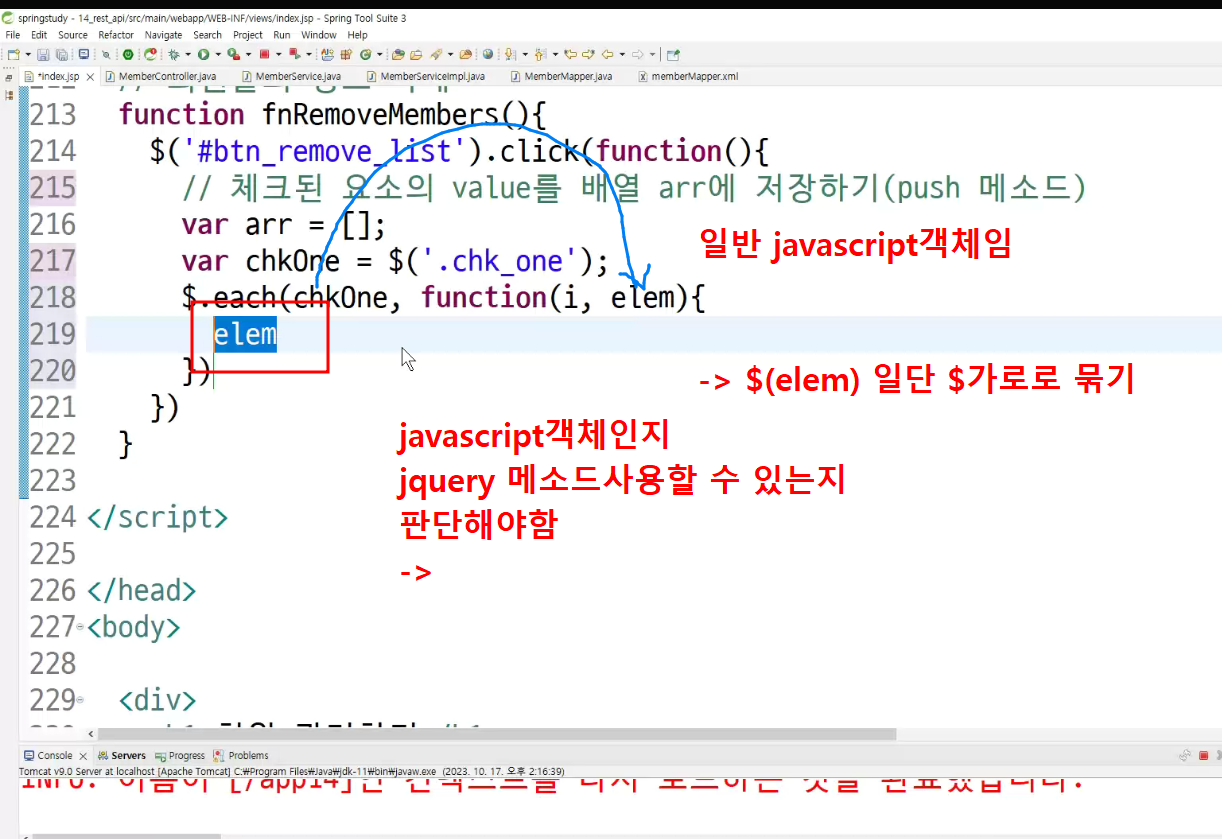This screenshot has width=1222, height=839.
Task: Close the Console view tab
Action: tap(84, 756)
